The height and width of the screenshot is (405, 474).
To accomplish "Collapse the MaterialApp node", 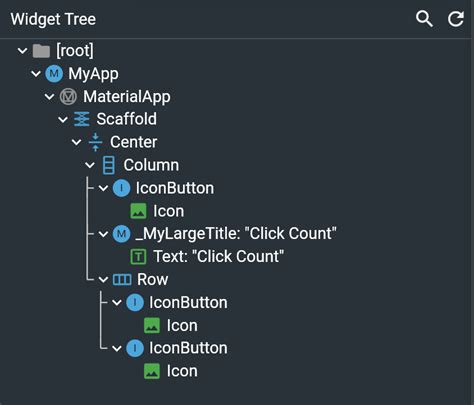I will pos(49,97).
